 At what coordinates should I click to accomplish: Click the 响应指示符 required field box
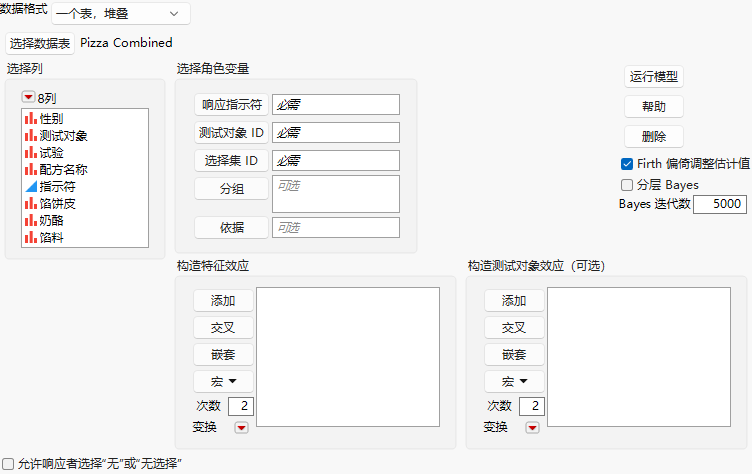(336, 105)
